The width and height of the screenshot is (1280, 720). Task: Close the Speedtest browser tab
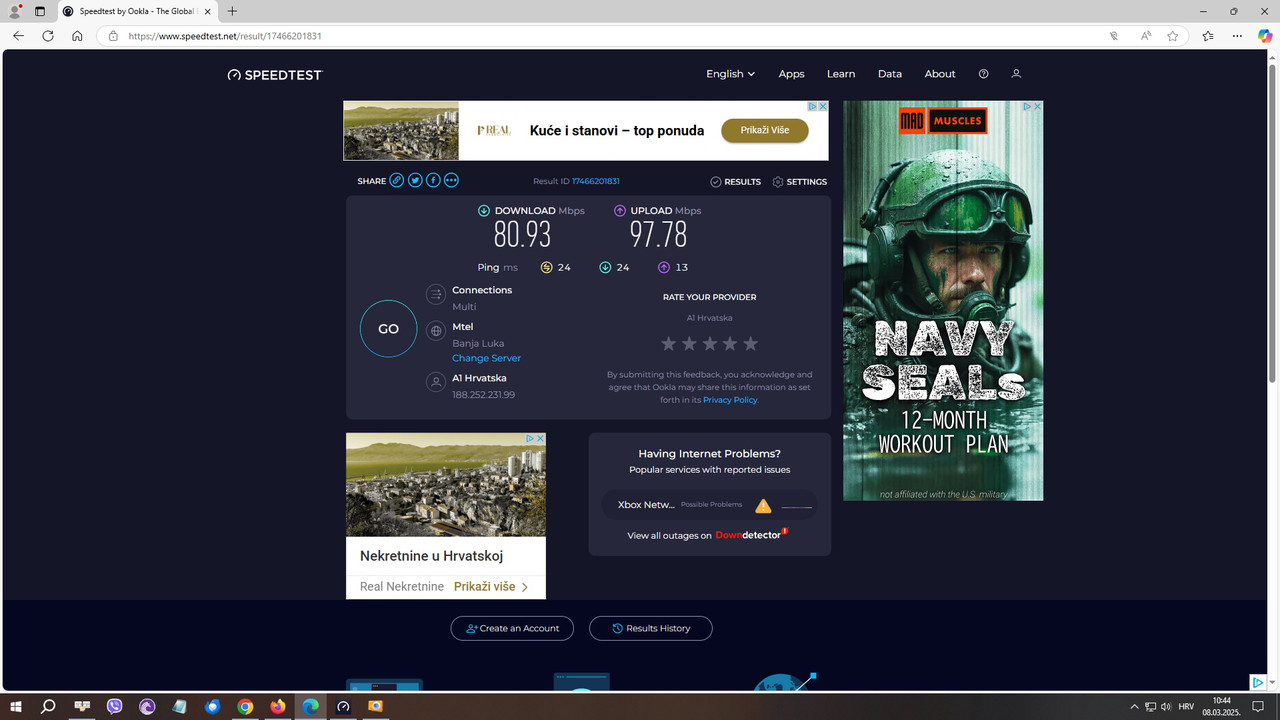(x=208, y=11)
